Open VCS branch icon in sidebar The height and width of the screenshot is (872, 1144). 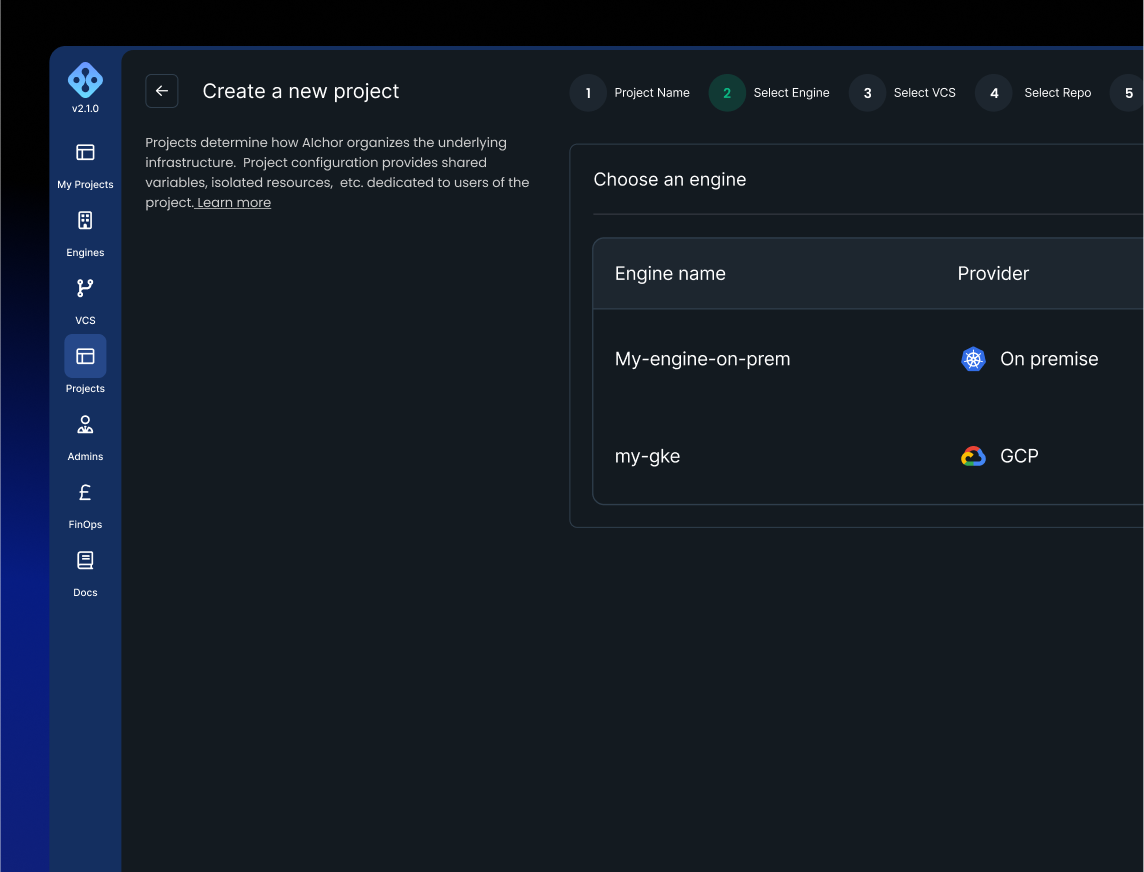pos(85,288)
